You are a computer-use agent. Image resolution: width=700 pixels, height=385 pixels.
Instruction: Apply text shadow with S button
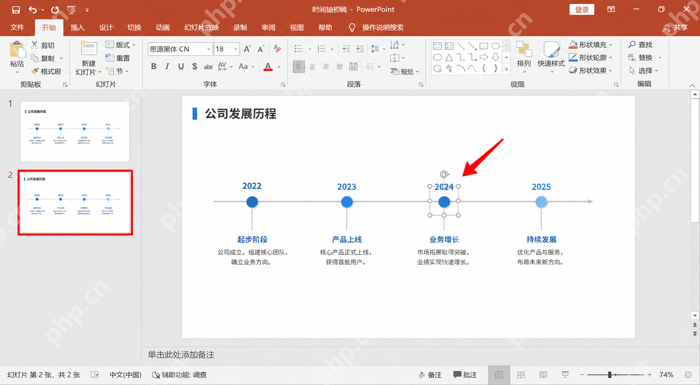click(x=195, y=67)
